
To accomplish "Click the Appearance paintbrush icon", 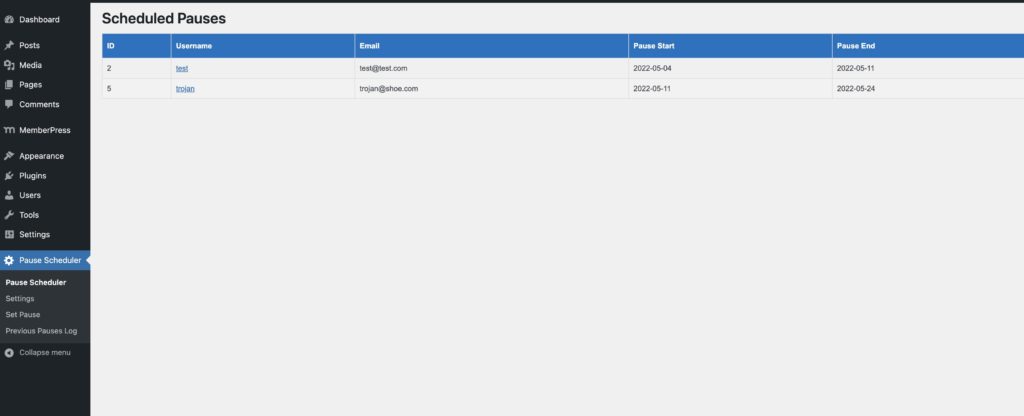I will click(x=9, y=156).
